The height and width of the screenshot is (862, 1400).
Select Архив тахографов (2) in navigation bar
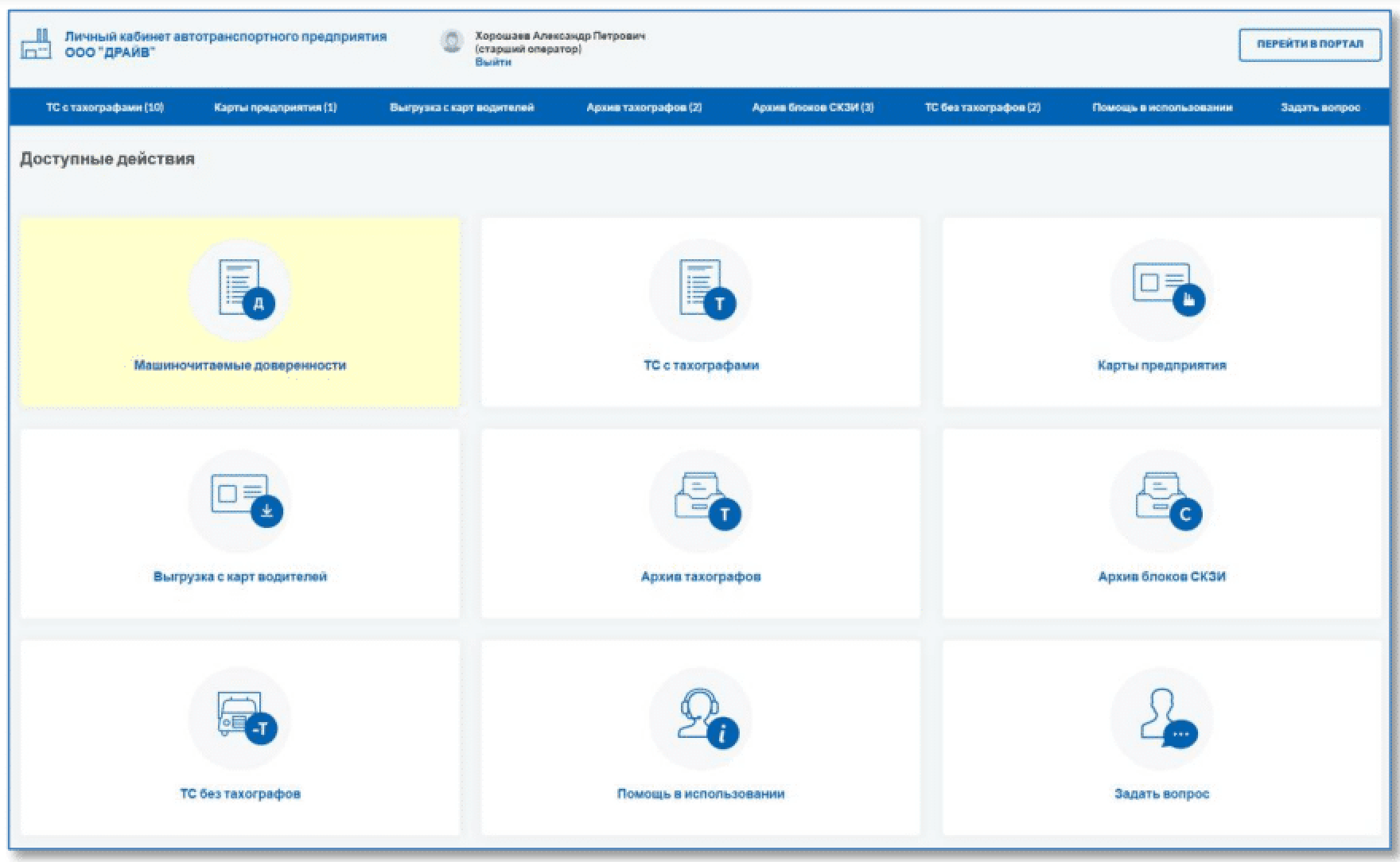coord(644,107)
